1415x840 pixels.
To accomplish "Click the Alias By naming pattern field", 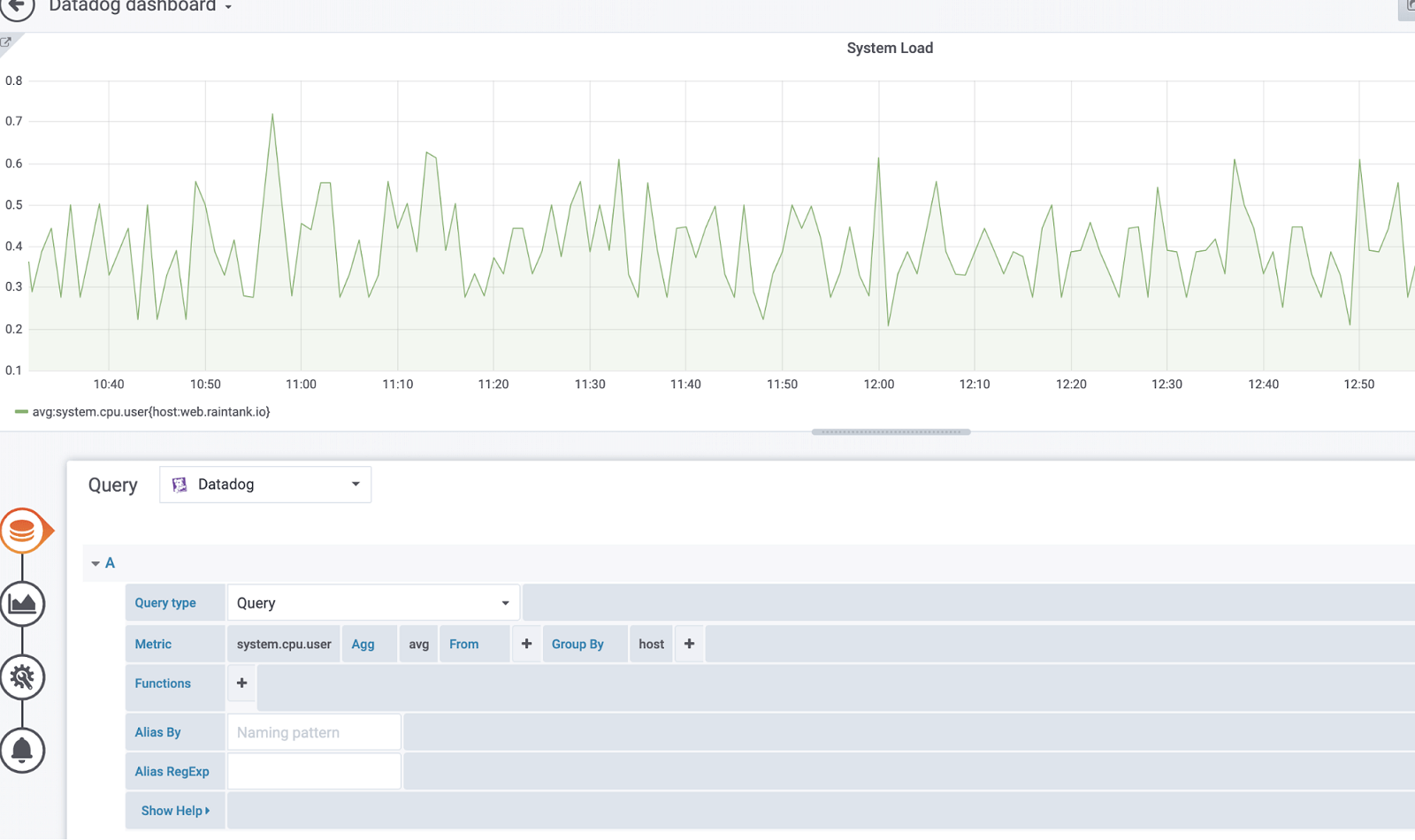I will pos(314,731).
